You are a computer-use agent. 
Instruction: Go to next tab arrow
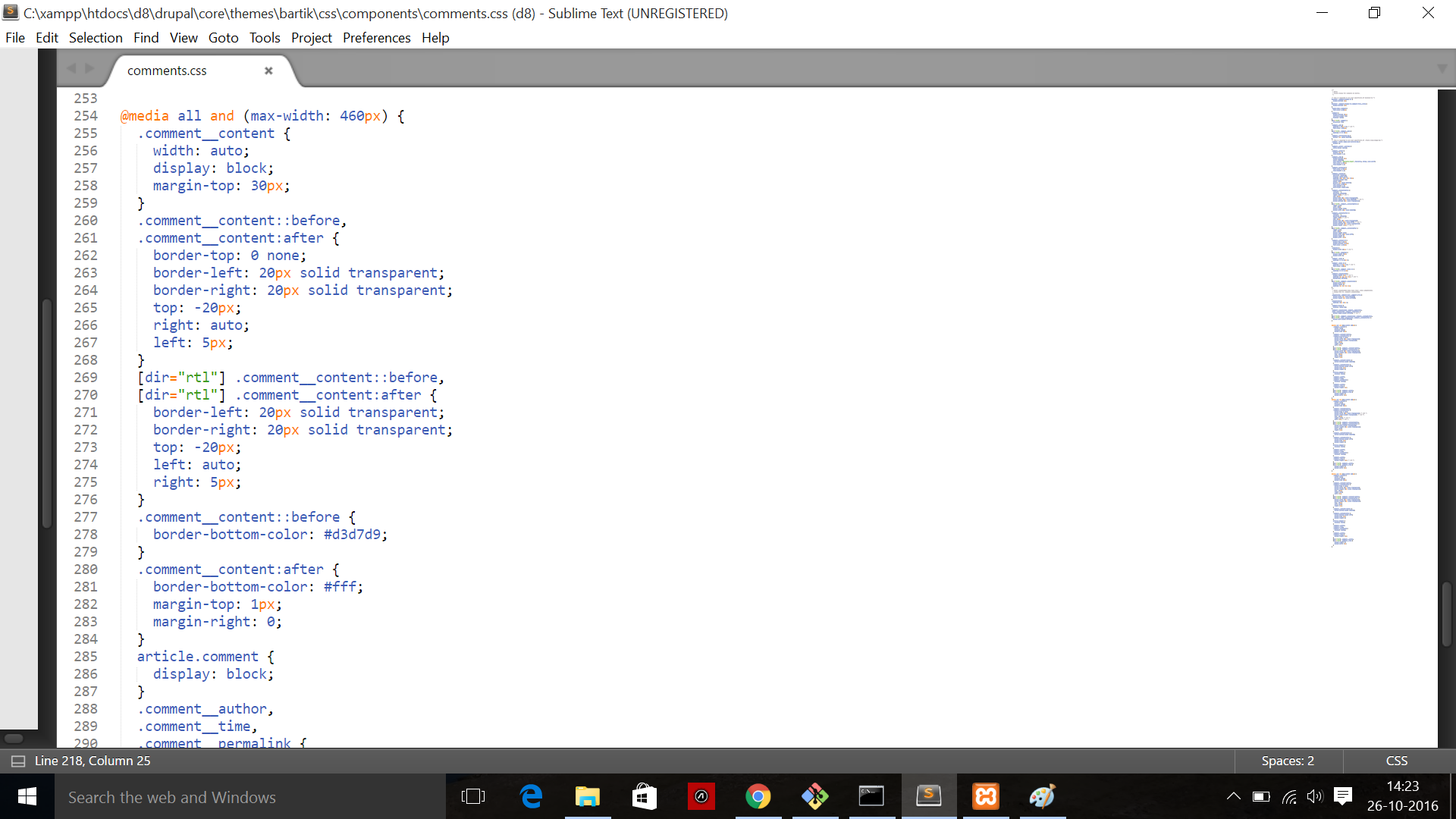(90, 68)
